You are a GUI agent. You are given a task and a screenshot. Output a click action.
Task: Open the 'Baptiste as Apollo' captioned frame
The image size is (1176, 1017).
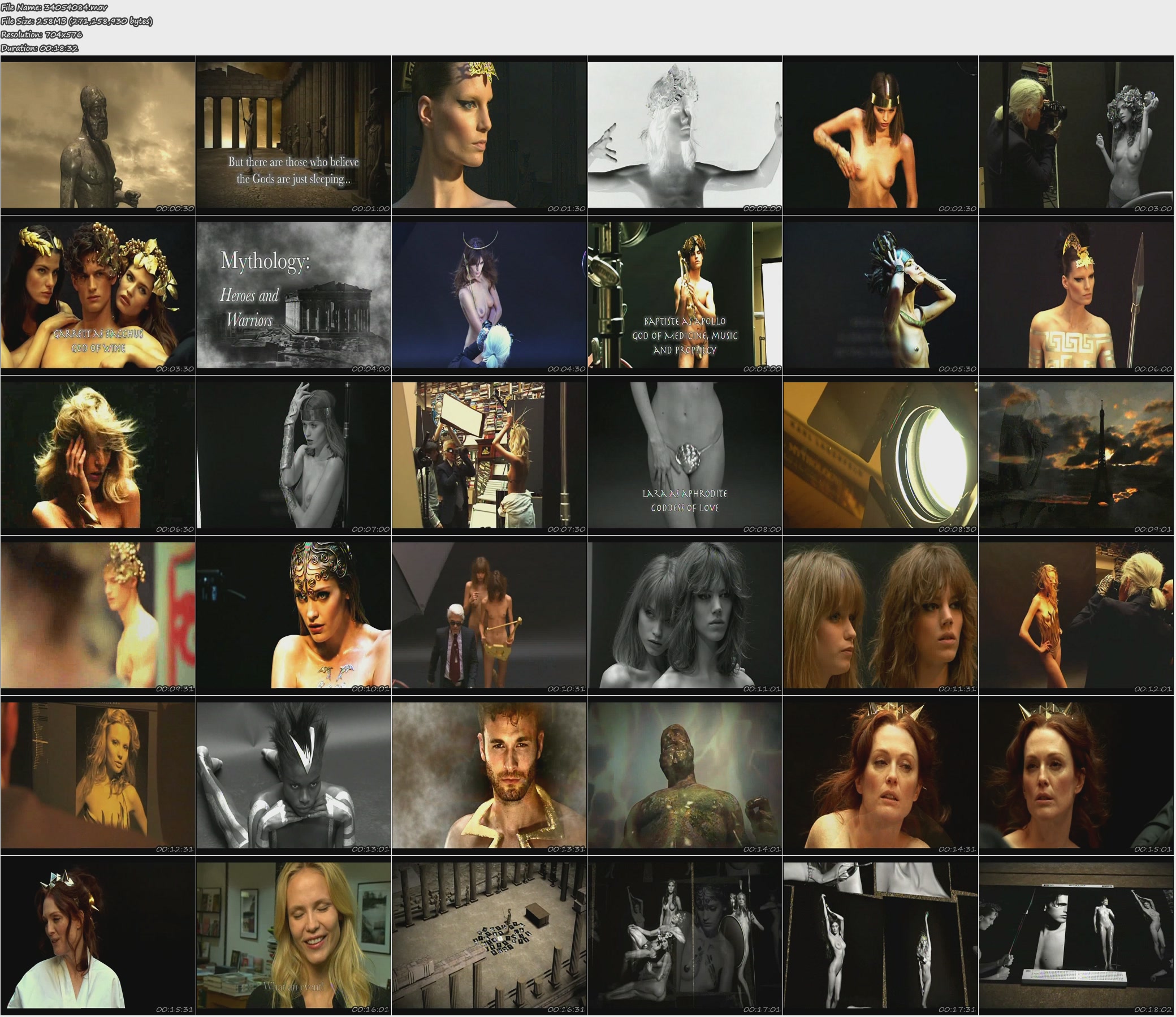point(685,295)
